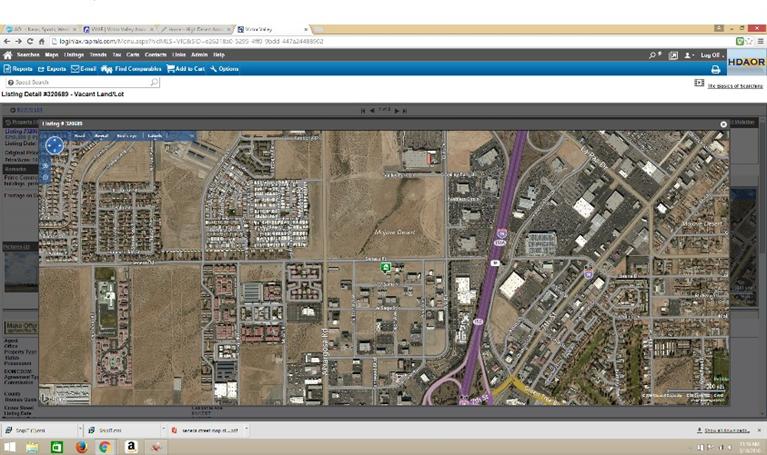Viewport: 767px width, 455px height.
Task: Go to the next listing arrow
Action: (x=397, y=111)
